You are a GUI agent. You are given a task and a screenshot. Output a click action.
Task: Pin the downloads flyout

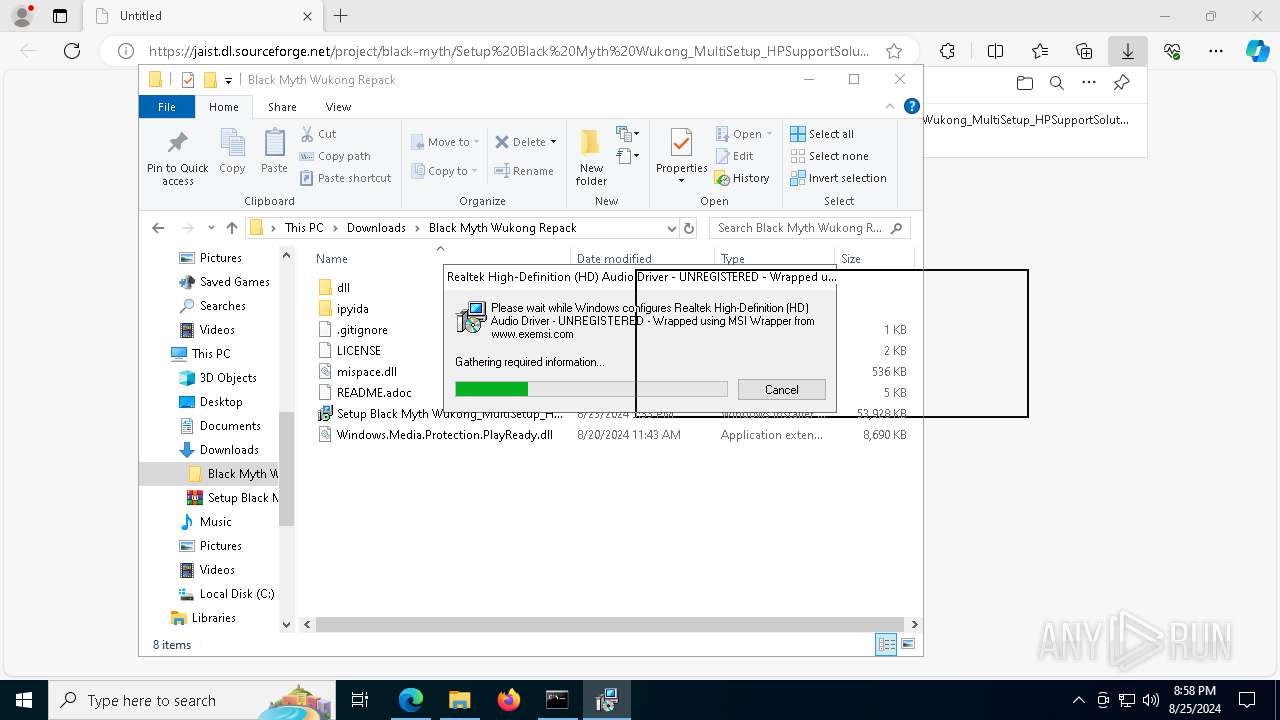pos(1121,83)
